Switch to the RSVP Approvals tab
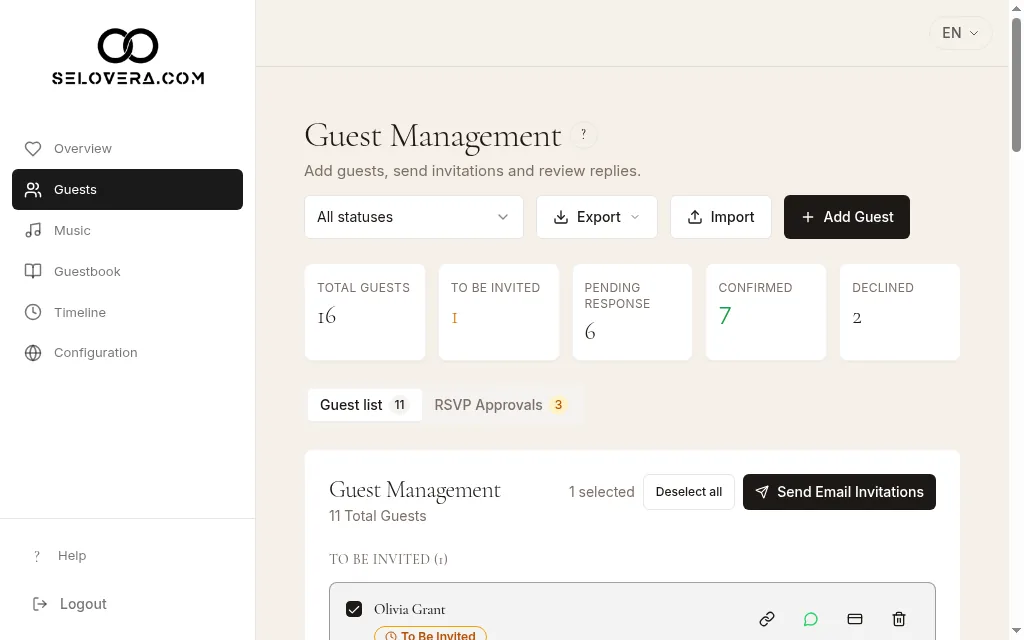 [x=500, y=405]
